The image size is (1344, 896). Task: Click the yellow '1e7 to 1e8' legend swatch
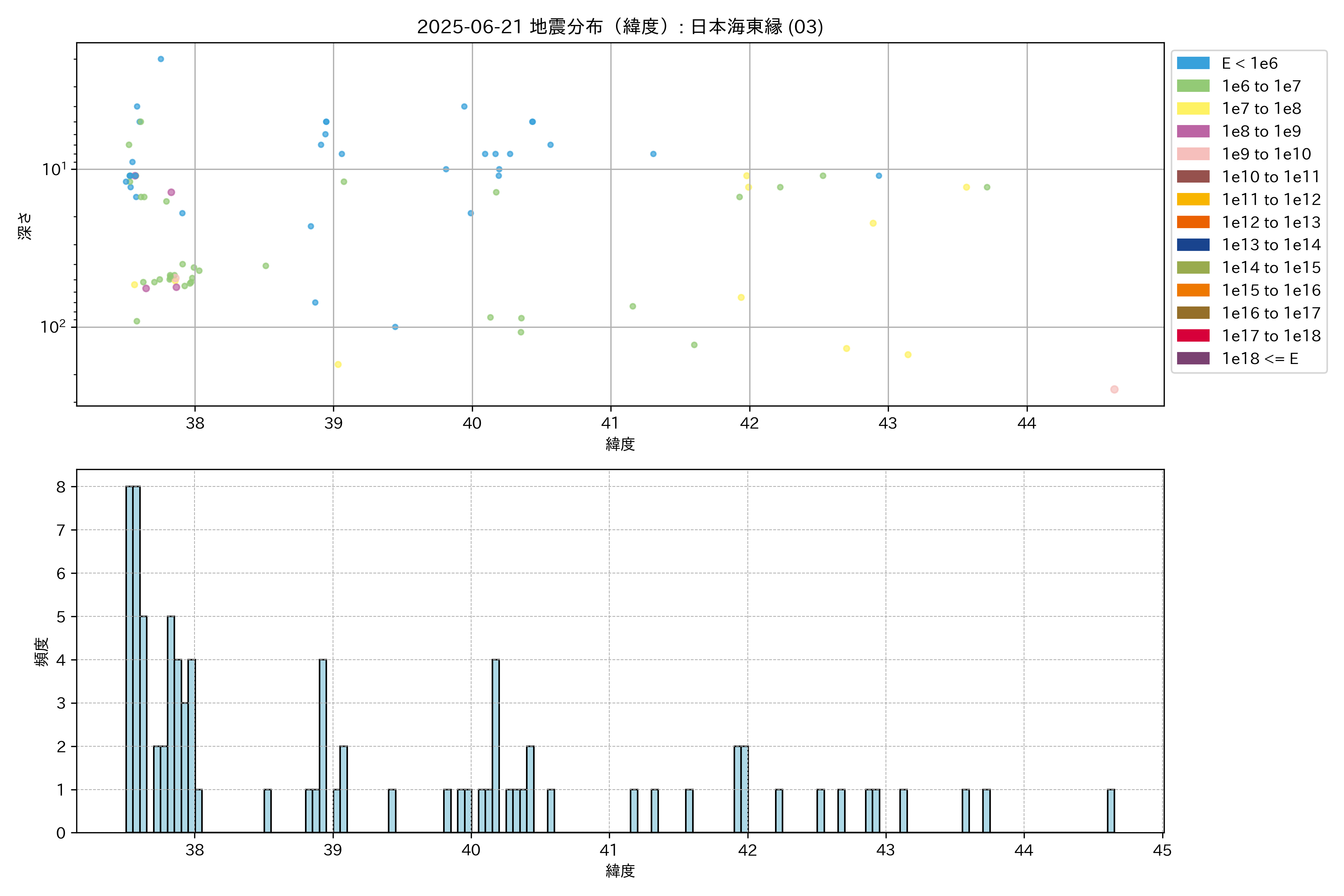pyautogui.click(x=1192, y=109)
